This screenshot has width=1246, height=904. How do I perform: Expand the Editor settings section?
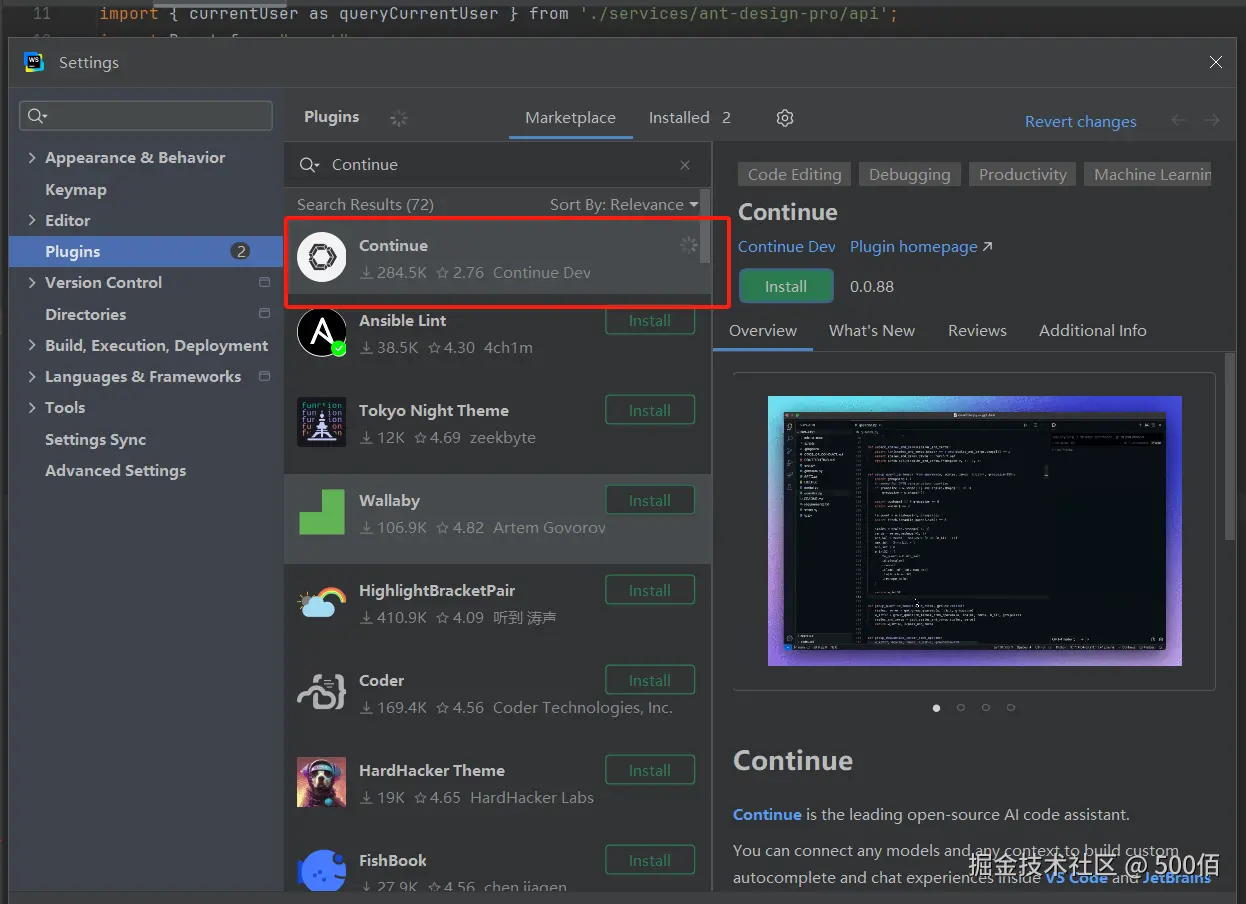click(32, 220)
